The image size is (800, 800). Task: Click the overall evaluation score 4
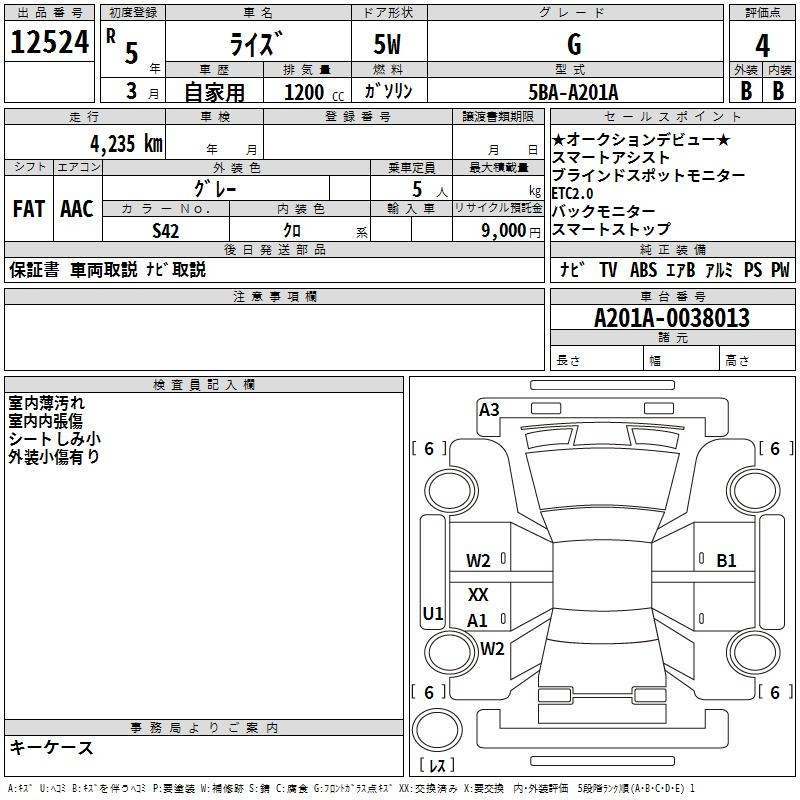coord(762,44)
